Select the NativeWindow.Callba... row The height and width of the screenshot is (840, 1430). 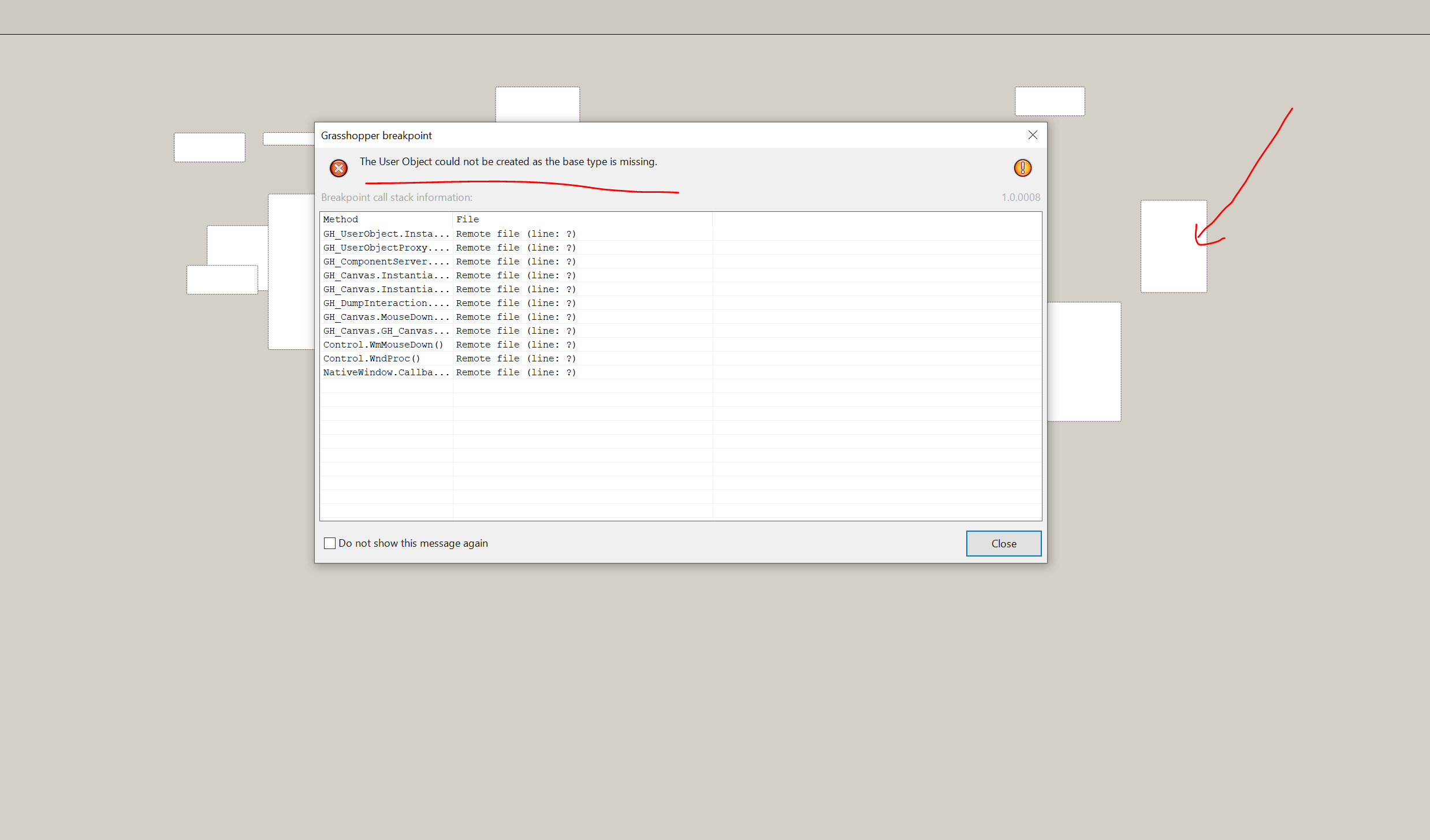tap(680, 372)
